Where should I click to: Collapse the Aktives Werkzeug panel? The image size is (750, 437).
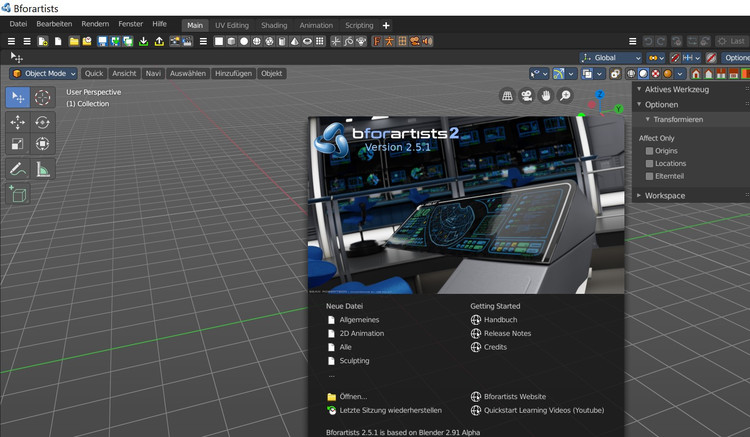639,89
